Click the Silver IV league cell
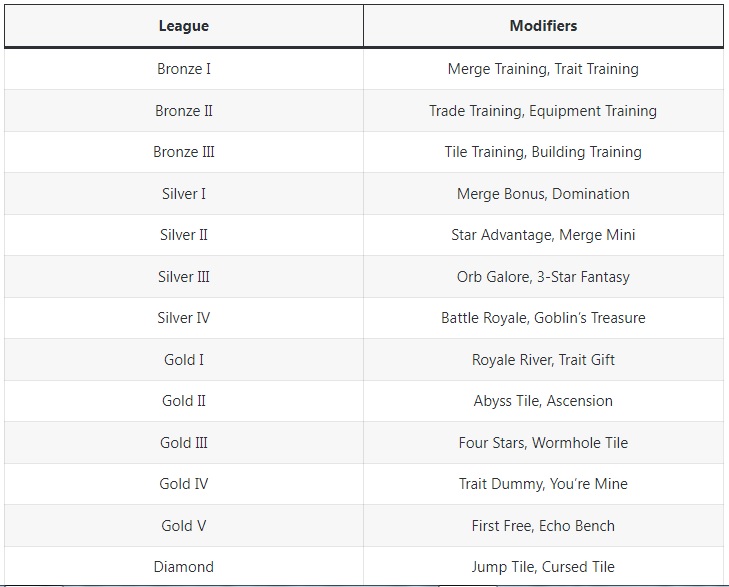 pyautogui.click(x=184, y=318)
